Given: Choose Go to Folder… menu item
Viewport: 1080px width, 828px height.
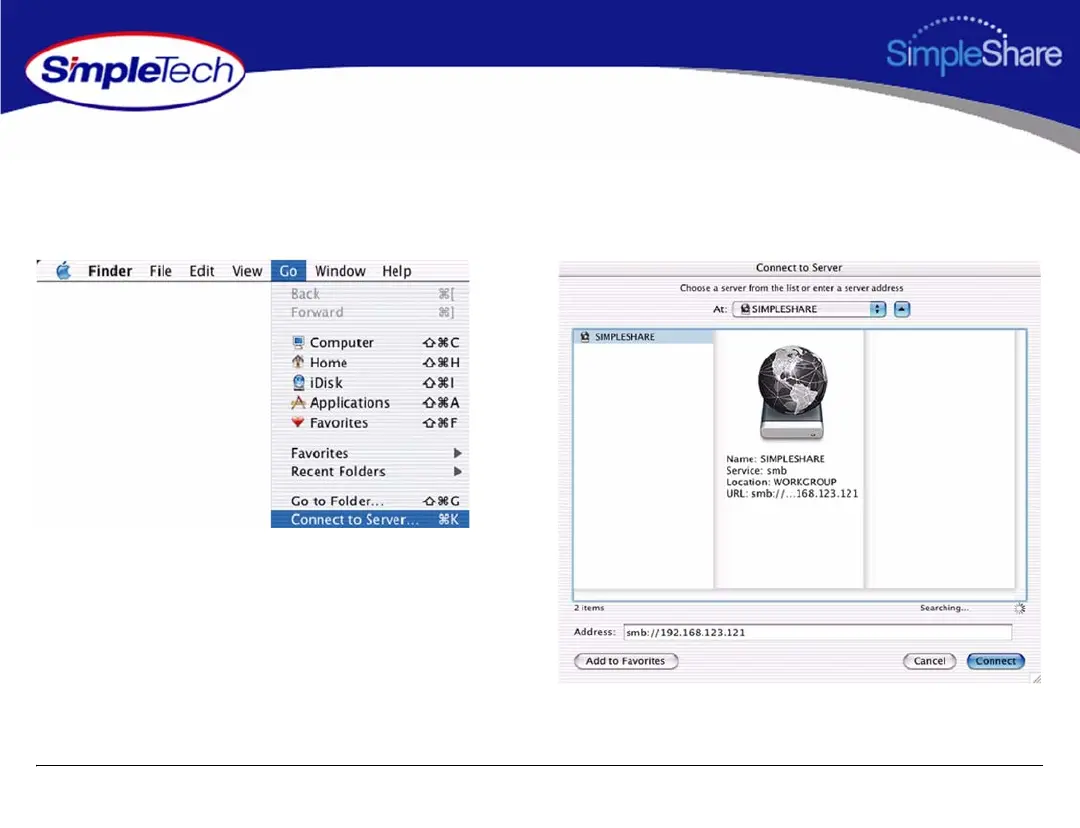Looking at the screenshot, I should point(370,501).
